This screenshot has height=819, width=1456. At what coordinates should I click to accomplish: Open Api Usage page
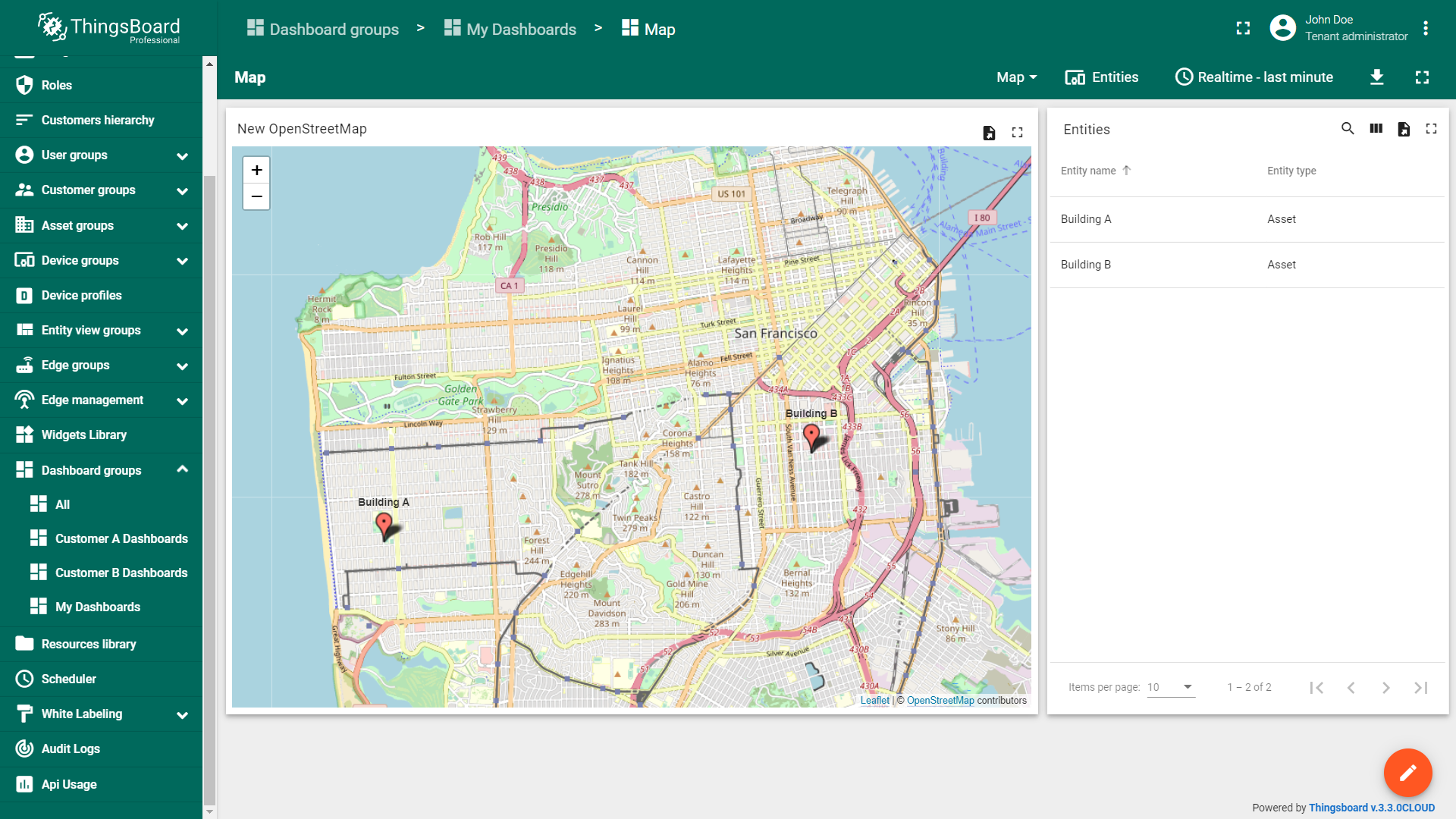[x=102, y=784]
